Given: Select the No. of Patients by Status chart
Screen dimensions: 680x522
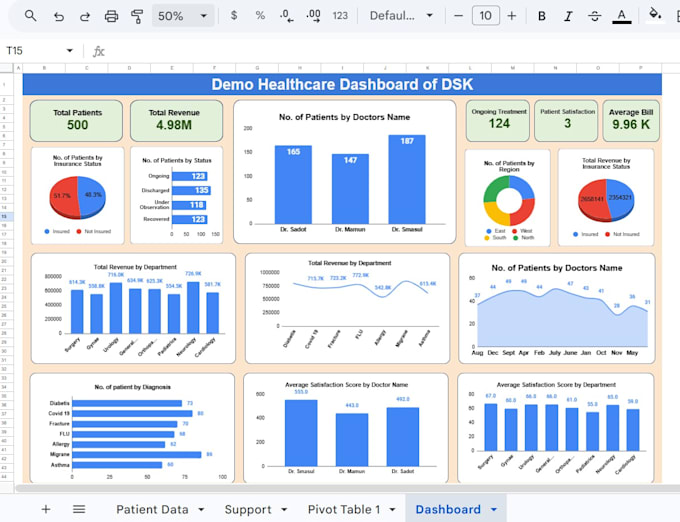Looking at the screenshot, I should (x=177, y=195).
